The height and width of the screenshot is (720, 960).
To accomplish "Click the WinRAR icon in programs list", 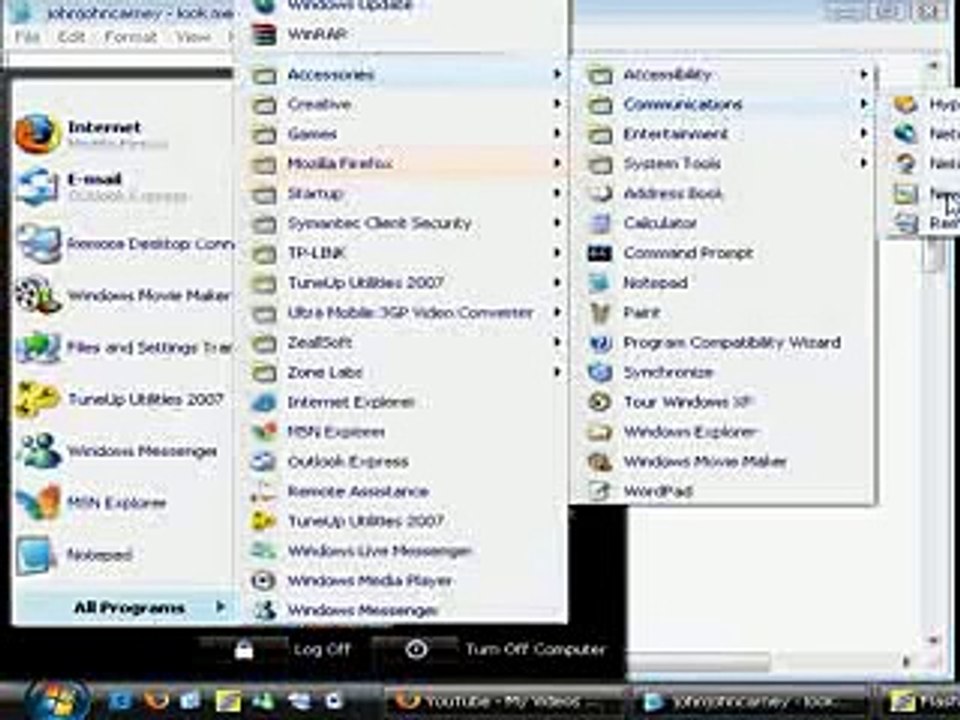I will [264, 34].
